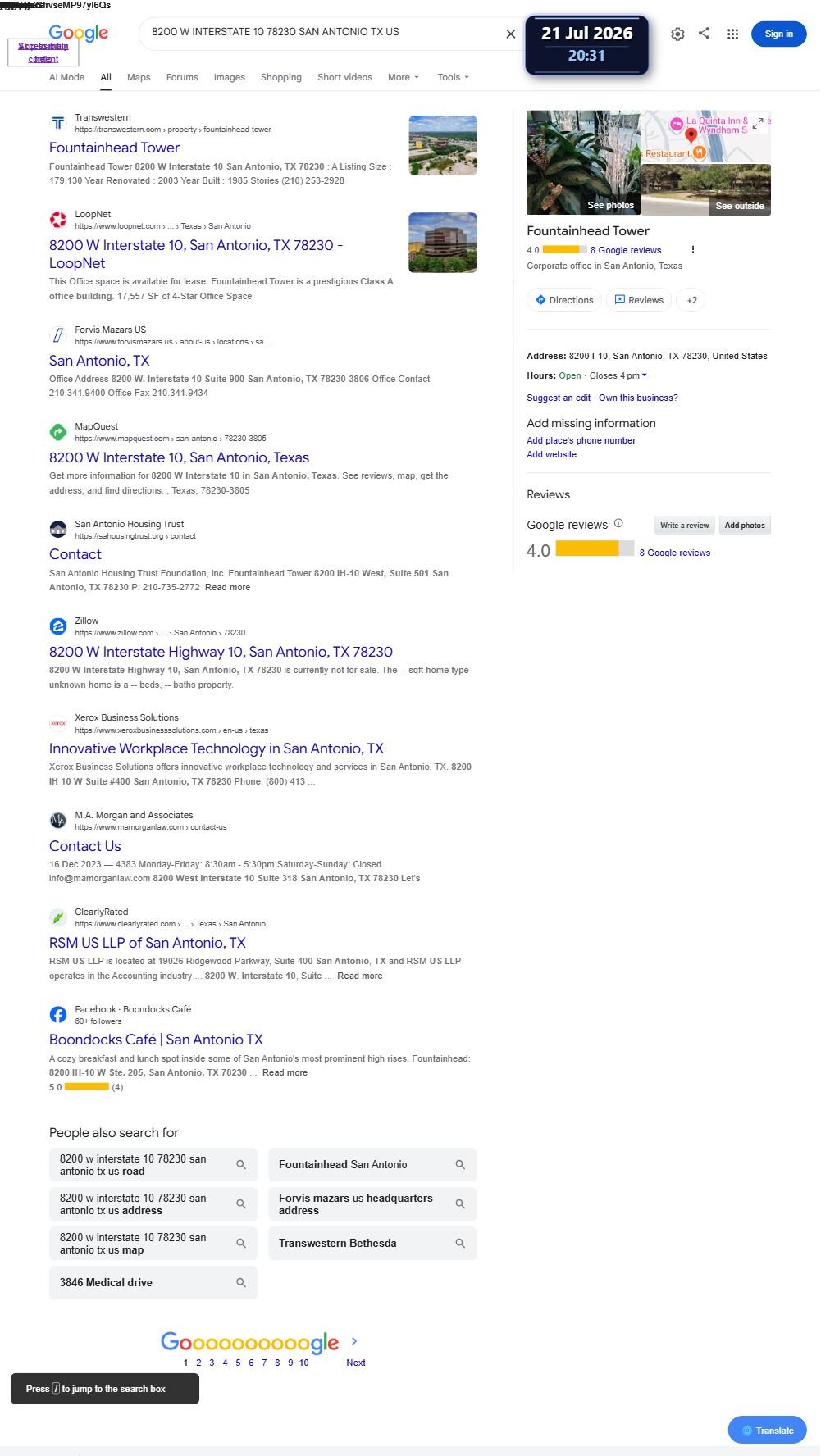This screenshot has height=1456, width=830.
Task: Switch to the Images tab
Action: point(230,77)
